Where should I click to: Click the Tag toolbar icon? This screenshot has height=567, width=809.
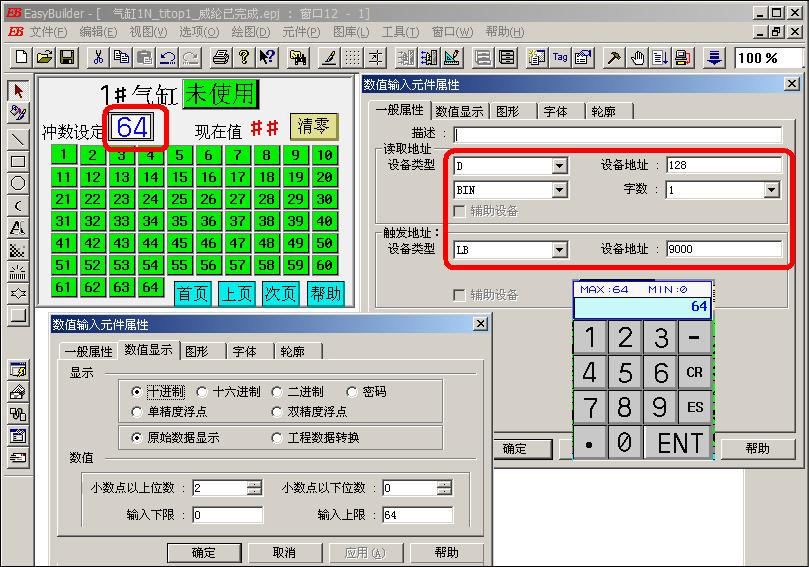point(560,57)
